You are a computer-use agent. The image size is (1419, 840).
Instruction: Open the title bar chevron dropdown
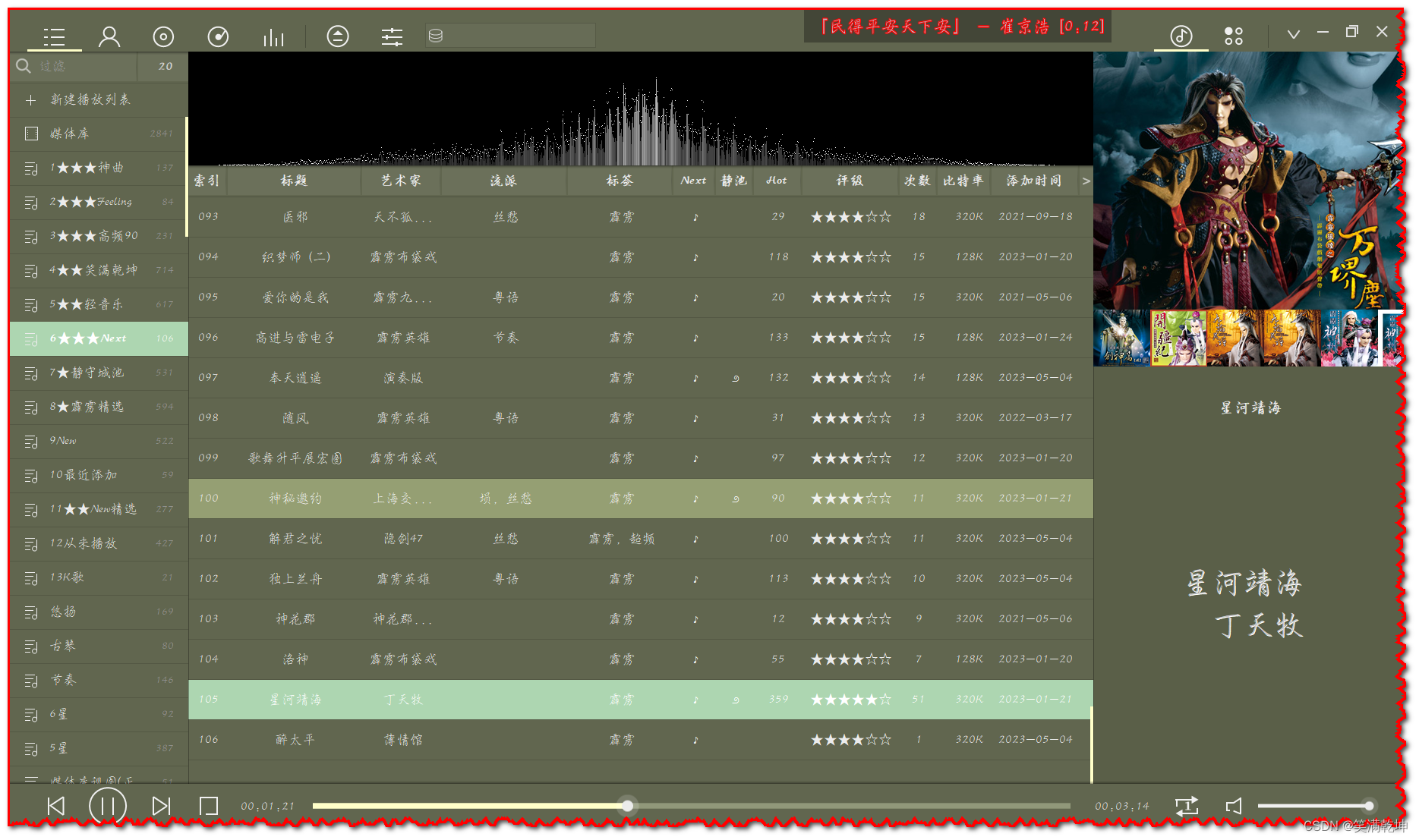1293,32
